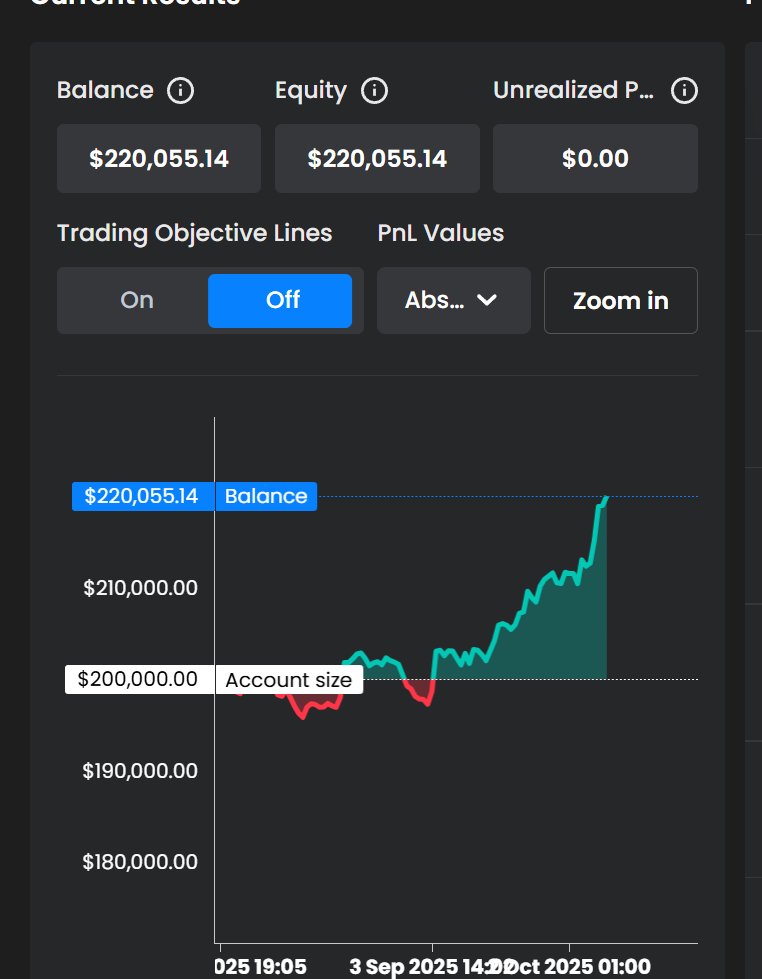Click the Trading Objective Lines heading

click(x=194, y=234)
